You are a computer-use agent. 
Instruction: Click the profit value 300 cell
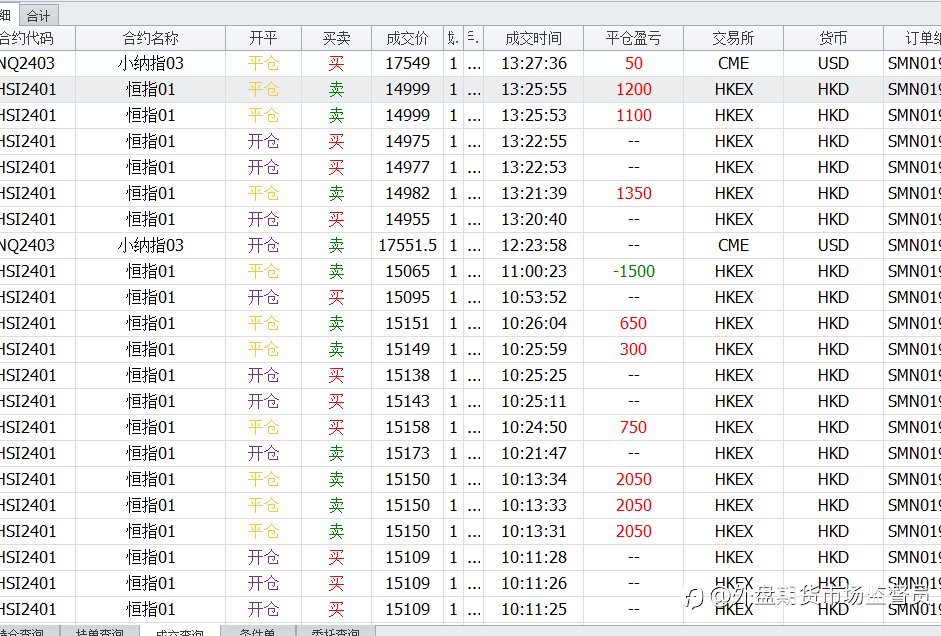coord(633,349)
